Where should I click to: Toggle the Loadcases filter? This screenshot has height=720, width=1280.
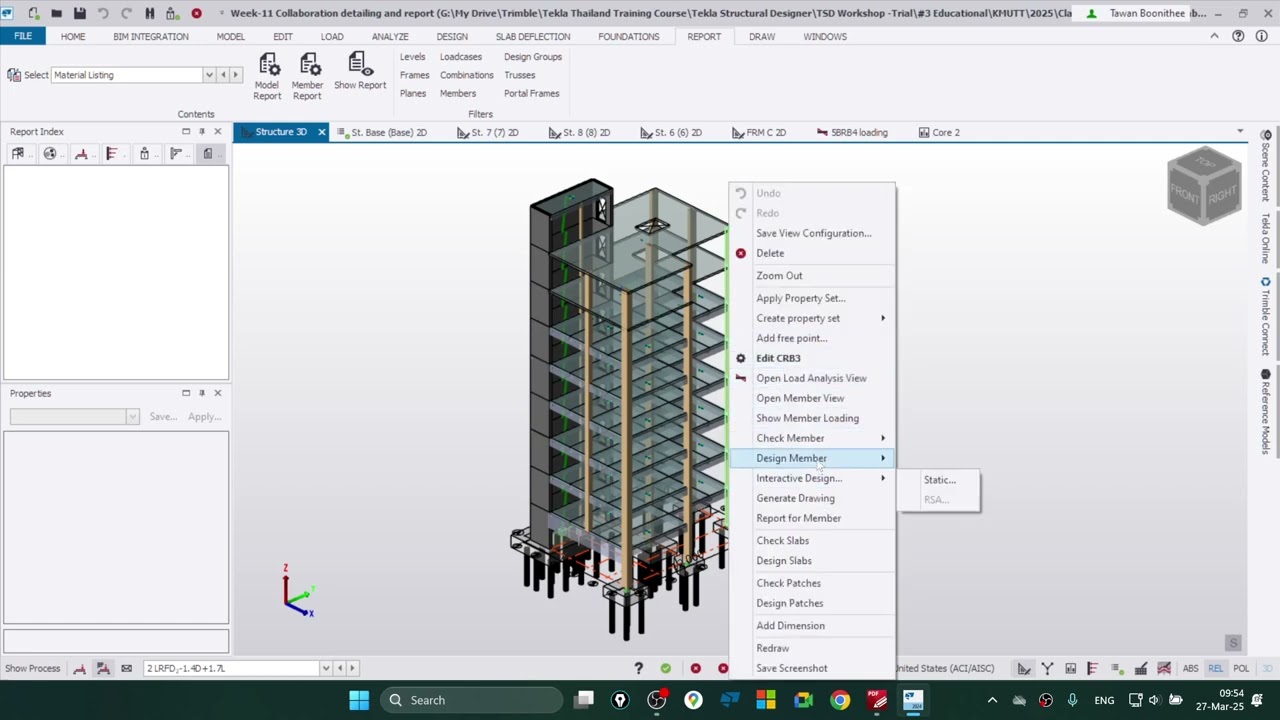[461, 57]
